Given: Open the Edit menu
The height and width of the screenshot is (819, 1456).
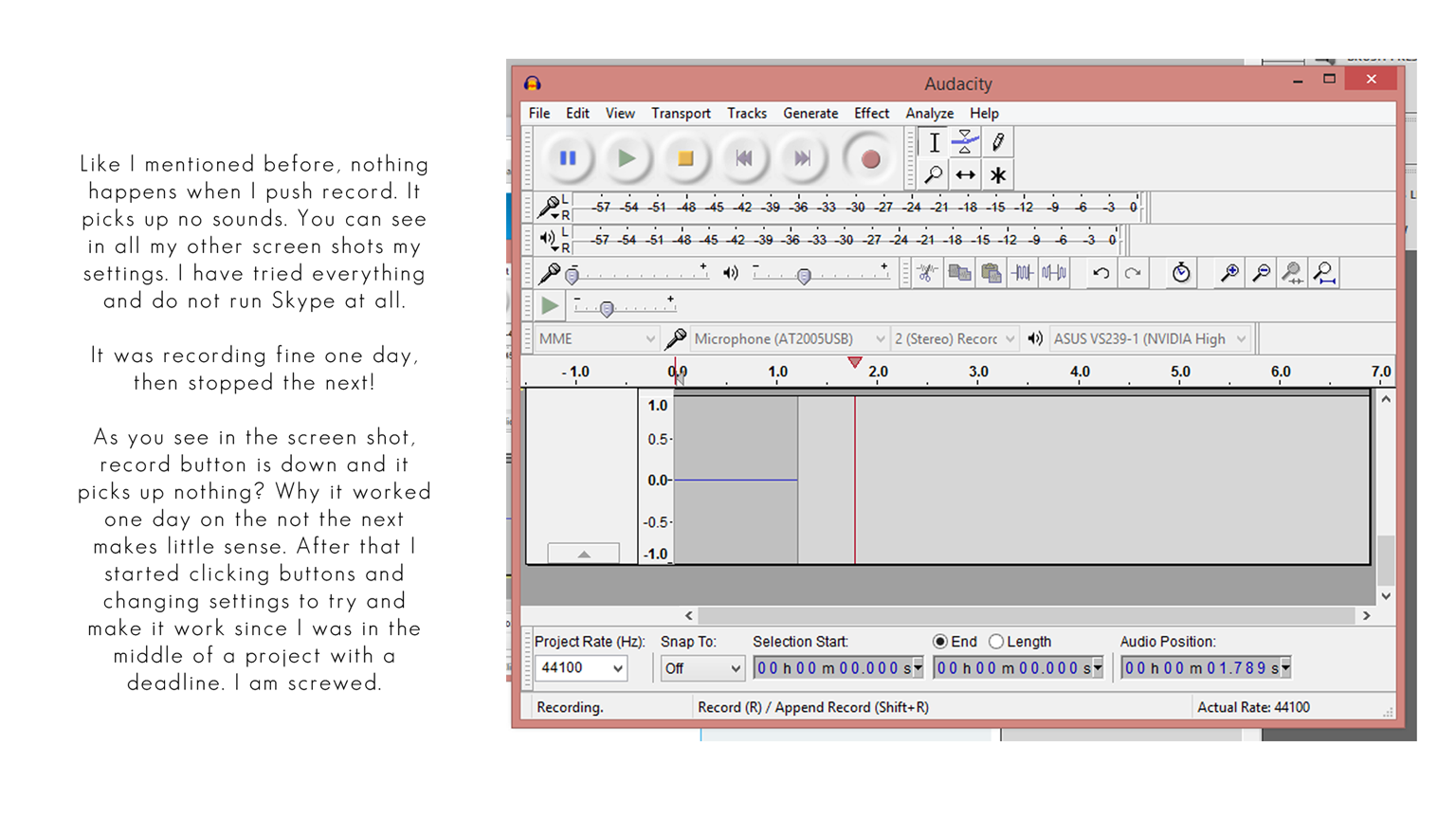Looking at the screenshot, I should [x=577, y=113].
